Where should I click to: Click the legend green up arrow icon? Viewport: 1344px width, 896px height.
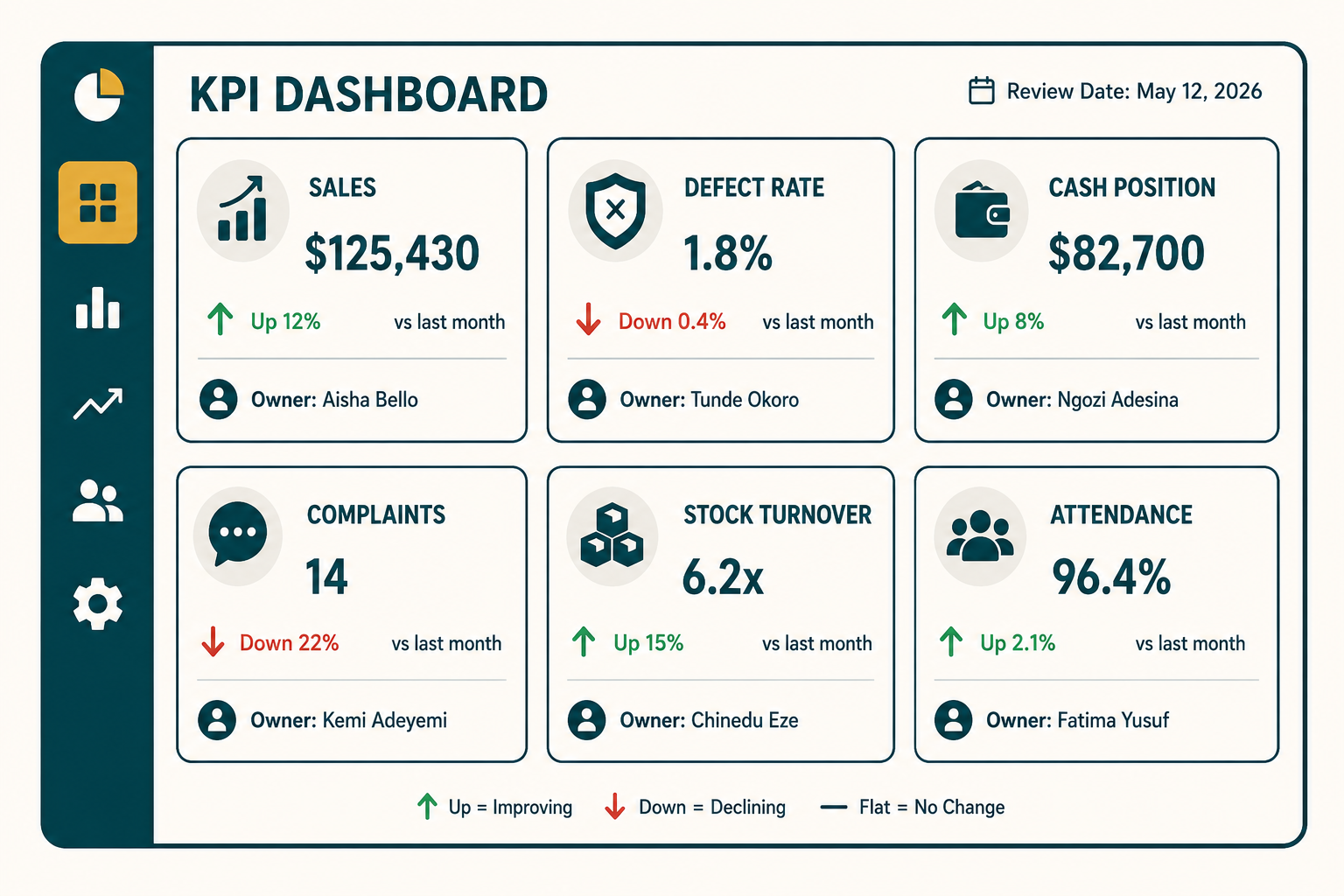(x=427, y=806)
